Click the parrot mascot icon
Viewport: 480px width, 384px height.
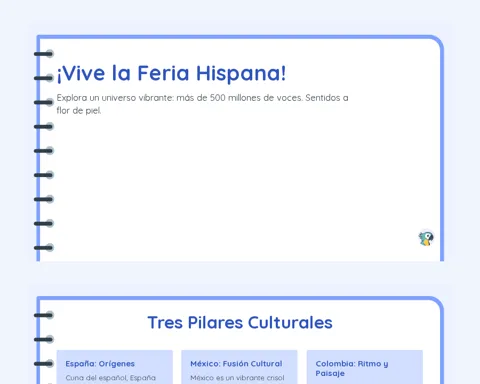(426, 238)
